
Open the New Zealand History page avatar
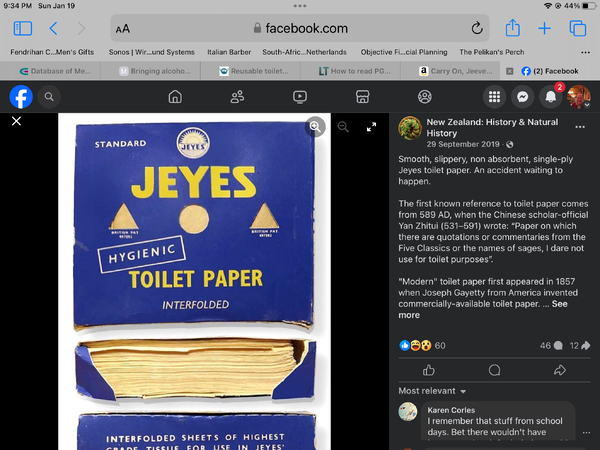pos(410,128)
